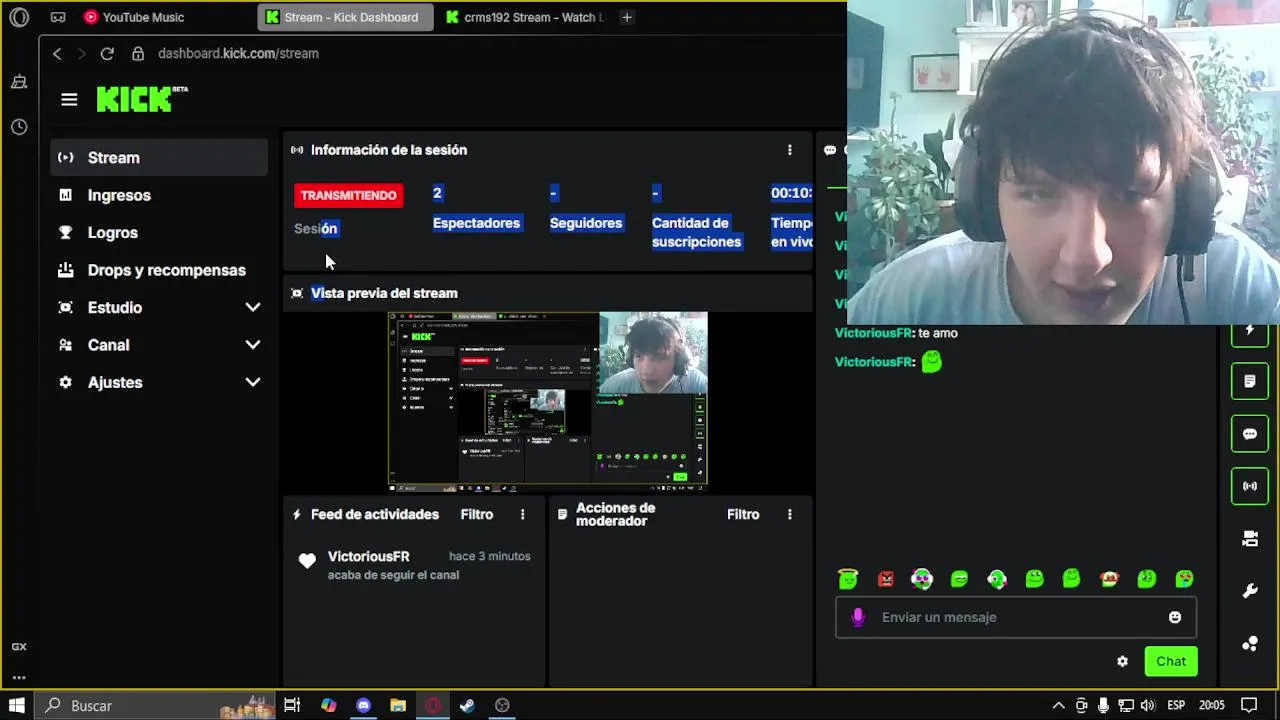Open options menu of Feed de actividades
The width and height of the screenshot is (1280, 720).
point(522,514)
